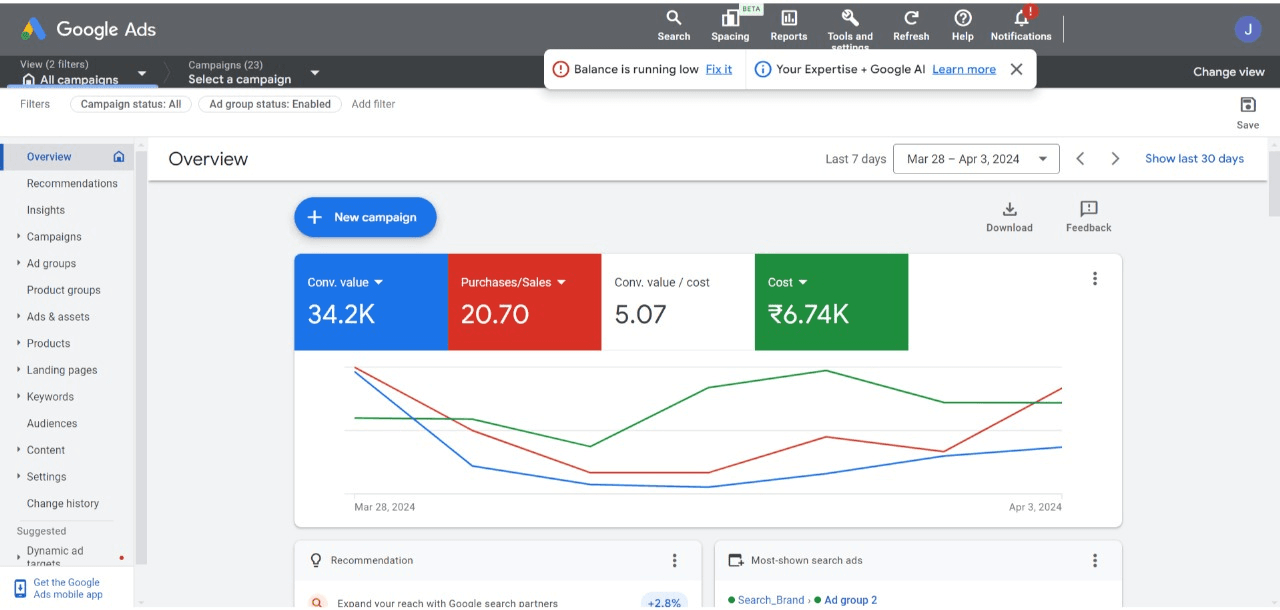The image size is (1280, 610).
Task: Open scorecard three-dot menu
Action: pyautogui.click(x=1095, y=279)
